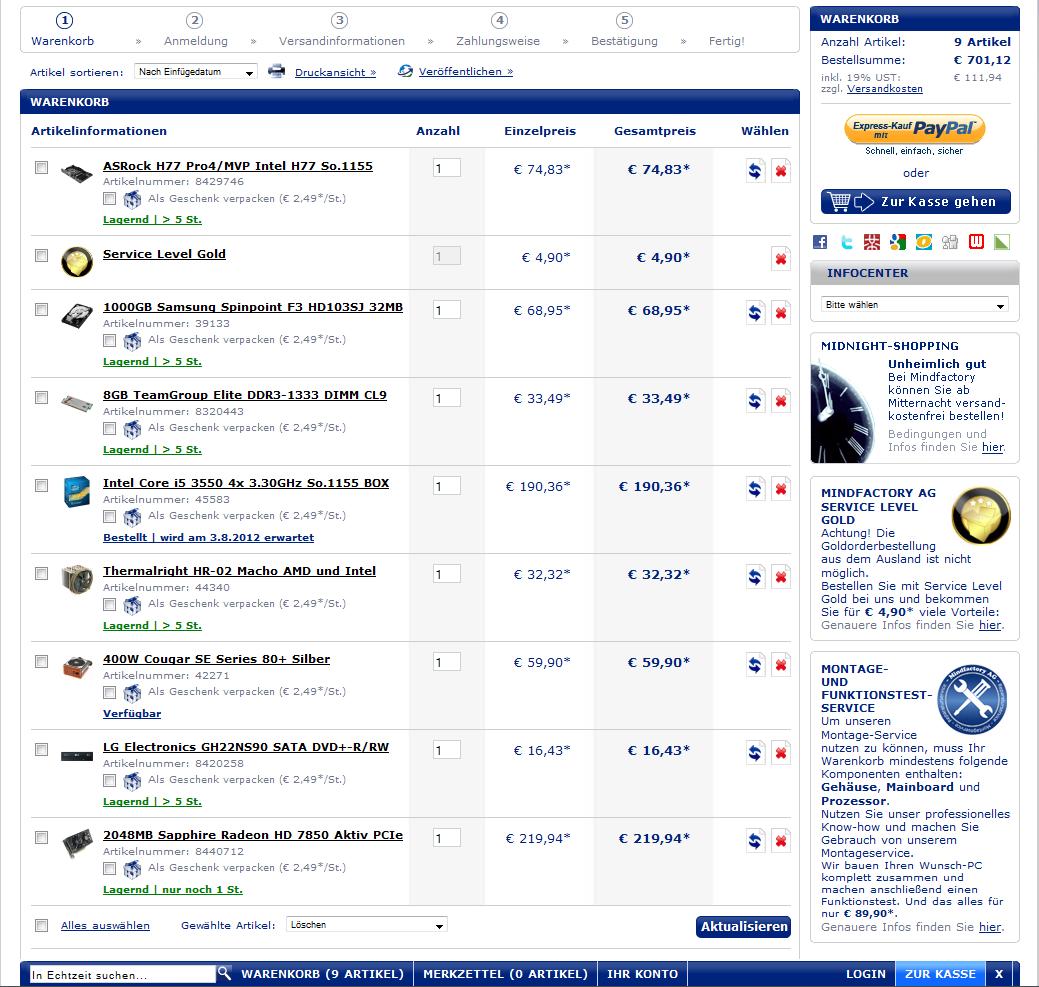
Task: Remove the 400W Cougar power supply
Action: (x=781, y=664)
